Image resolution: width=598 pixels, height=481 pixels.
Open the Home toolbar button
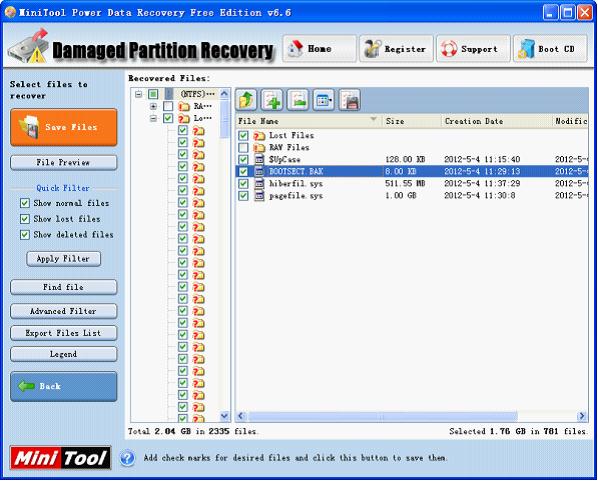click(320, 49)
